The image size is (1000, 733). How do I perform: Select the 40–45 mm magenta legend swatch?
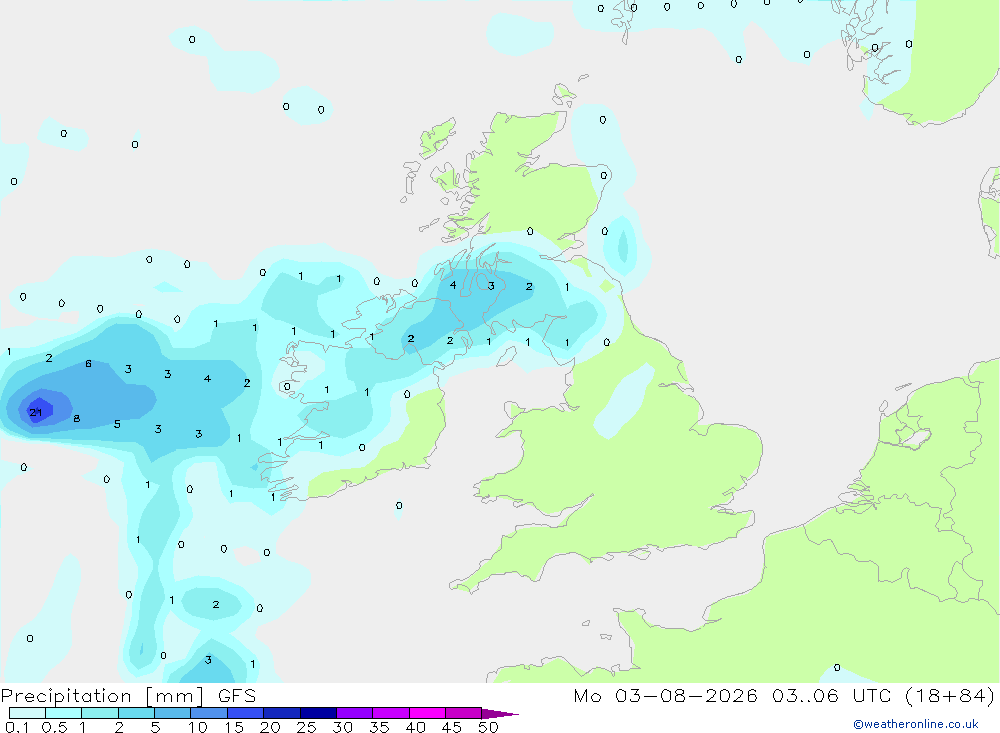(x=427, y=713)
